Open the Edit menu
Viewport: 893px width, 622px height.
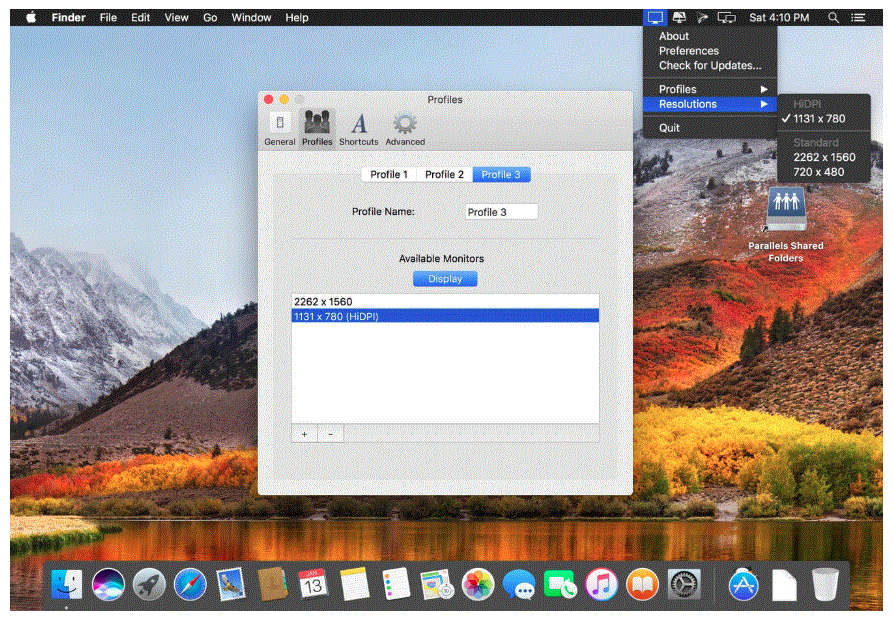tap(140, 18)
